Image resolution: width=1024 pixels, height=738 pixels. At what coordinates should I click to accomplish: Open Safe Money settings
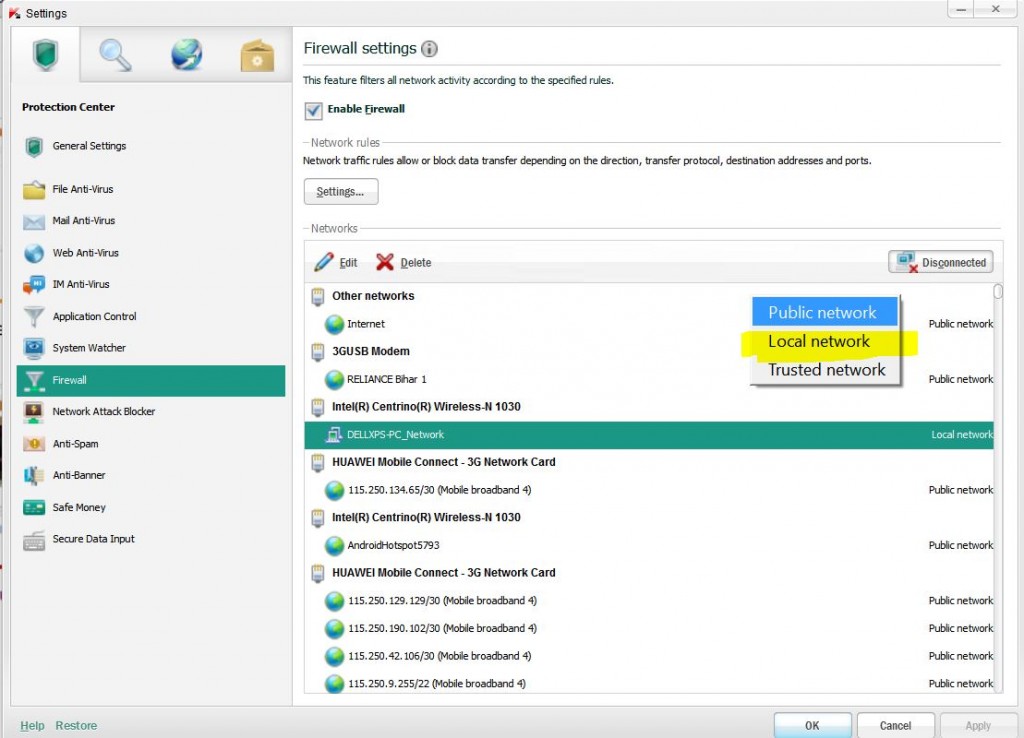77,507
